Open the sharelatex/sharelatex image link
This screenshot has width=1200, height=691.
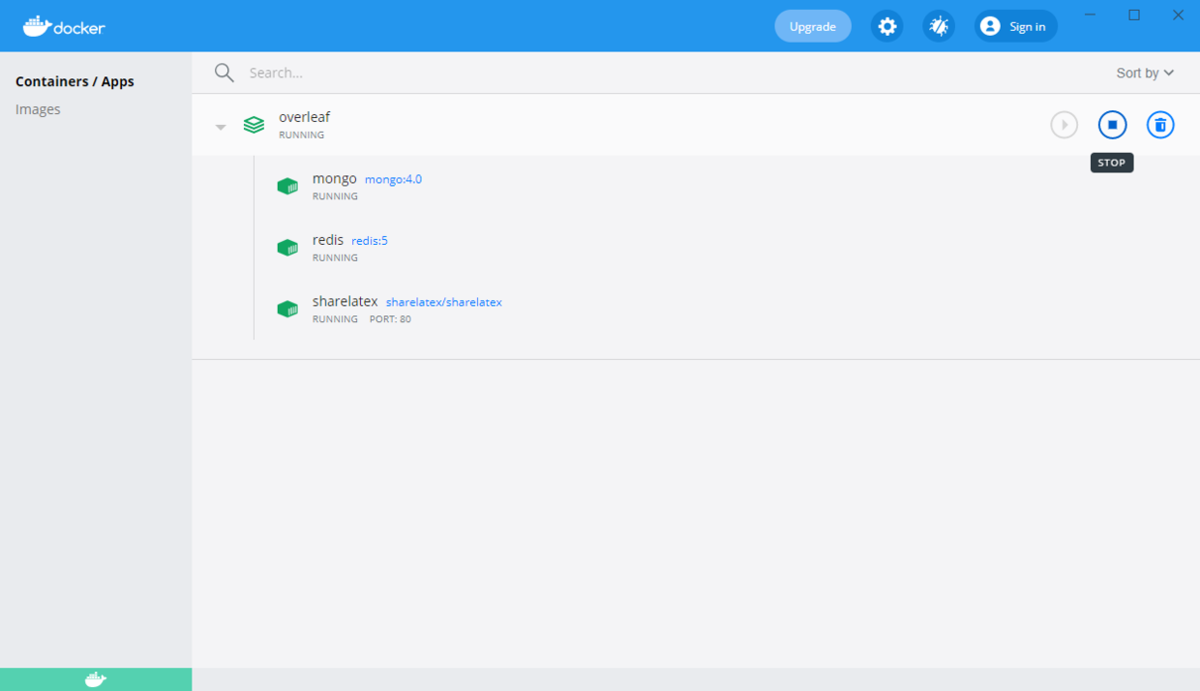[x=444, y=302]
